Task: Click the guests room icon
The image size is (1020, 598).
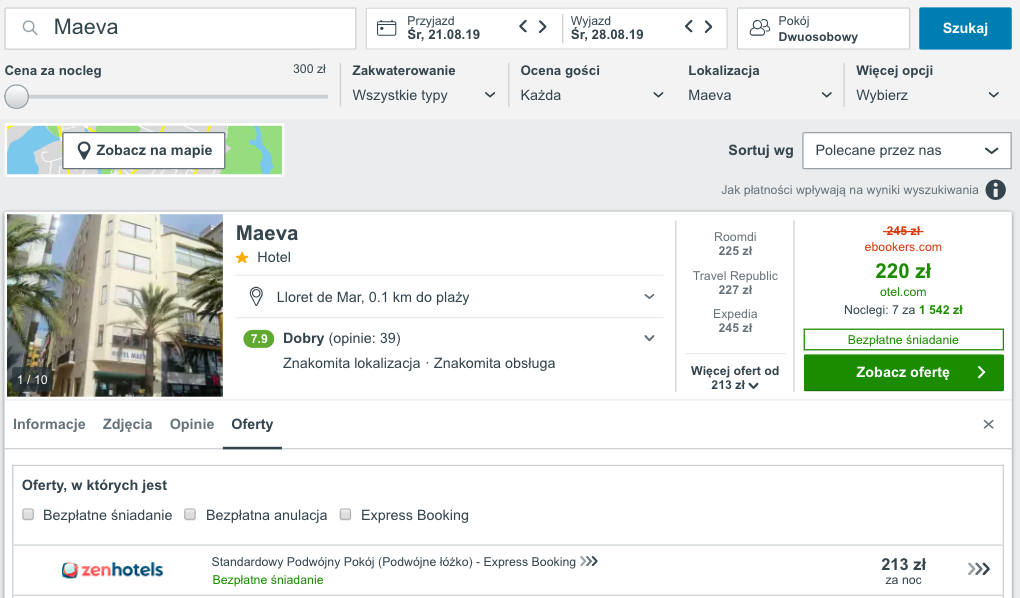Action: 759,28
